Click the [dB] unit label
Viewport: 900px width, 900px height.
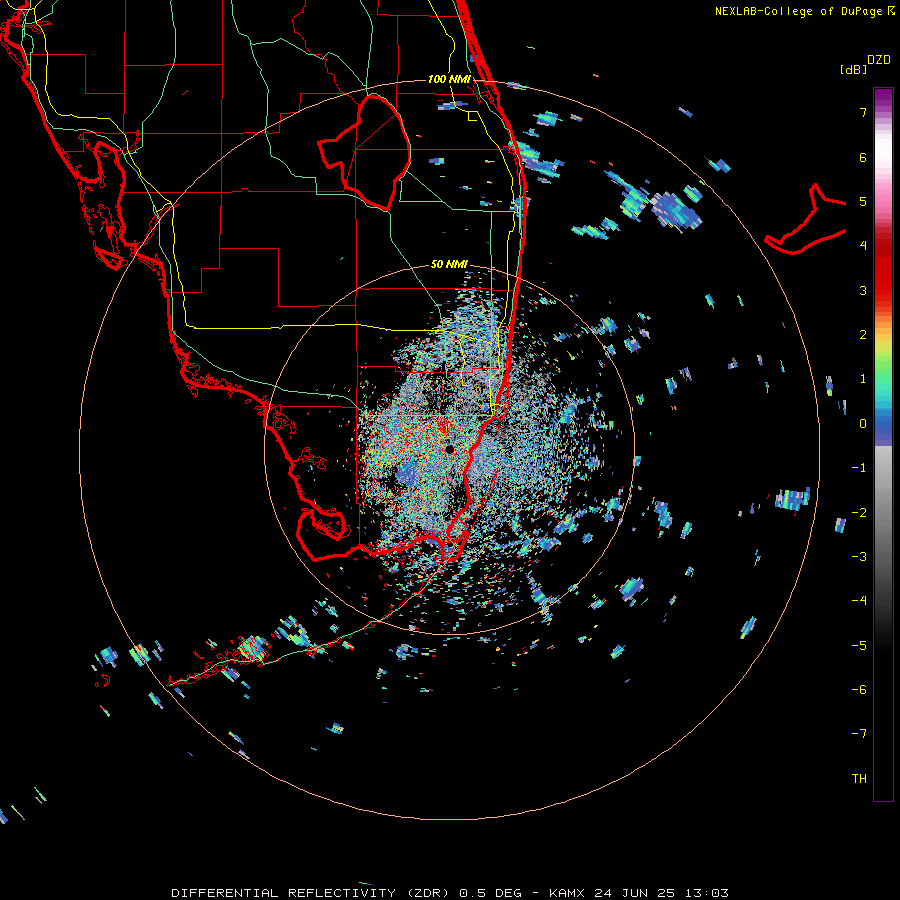[853, 69]
